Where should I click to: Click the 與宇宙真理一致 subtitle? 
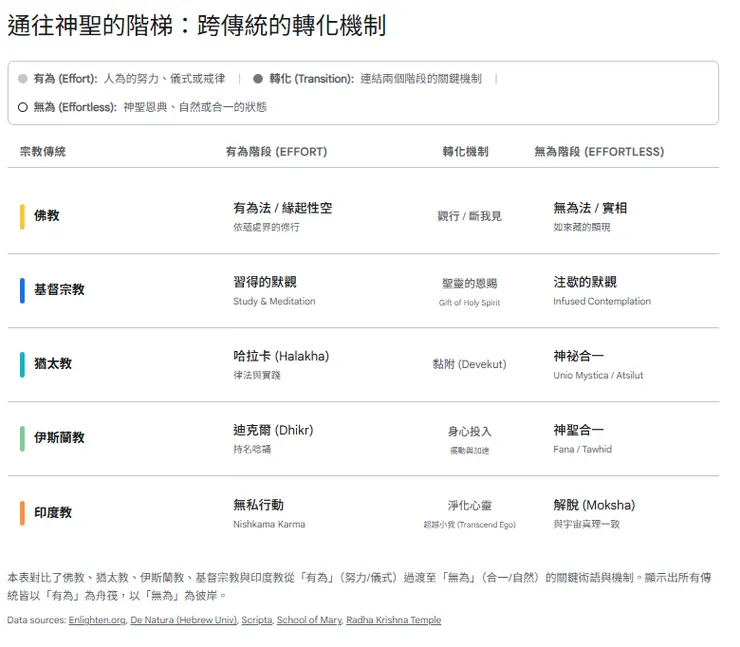(x=587, y=524)
